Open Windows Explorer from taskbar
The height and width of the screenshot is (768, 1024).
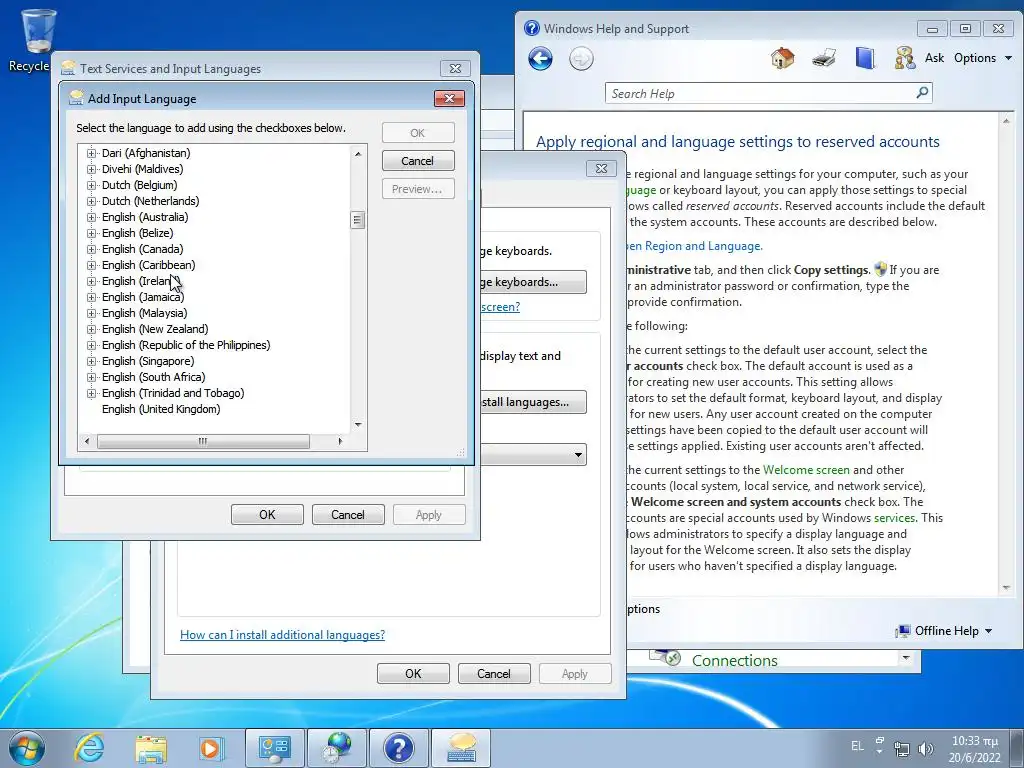tap(151, 748)
